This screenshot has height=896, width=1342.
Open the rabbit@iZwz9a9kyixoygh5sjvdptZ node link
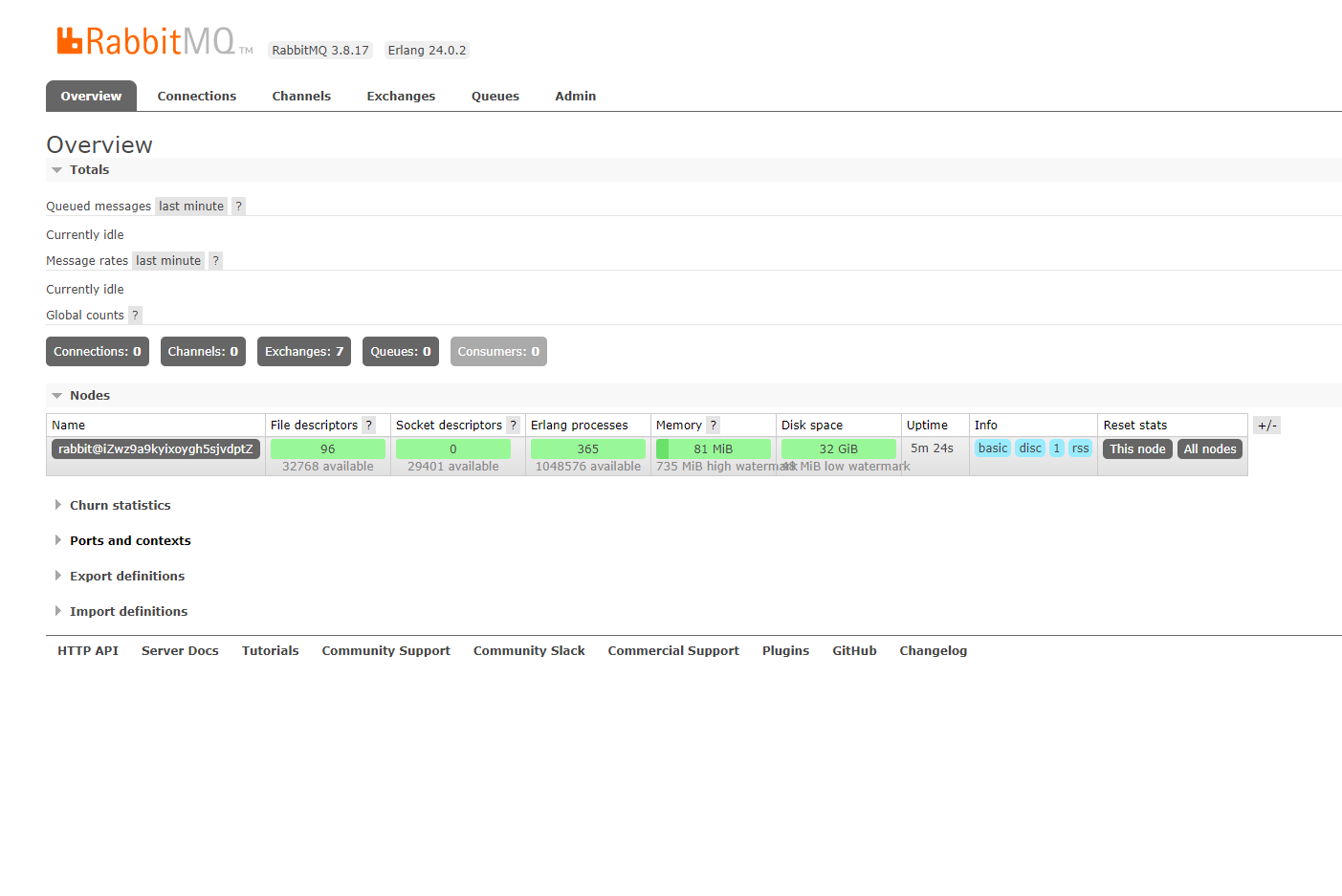pyautogui.click(x=156, y=449)
